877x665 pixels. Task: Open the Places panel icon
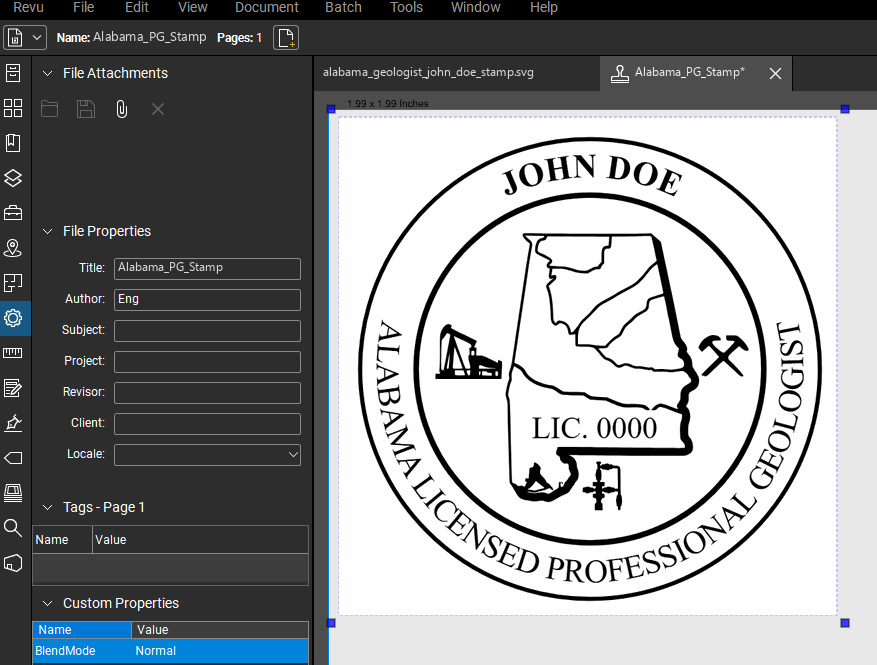(13, 248)
